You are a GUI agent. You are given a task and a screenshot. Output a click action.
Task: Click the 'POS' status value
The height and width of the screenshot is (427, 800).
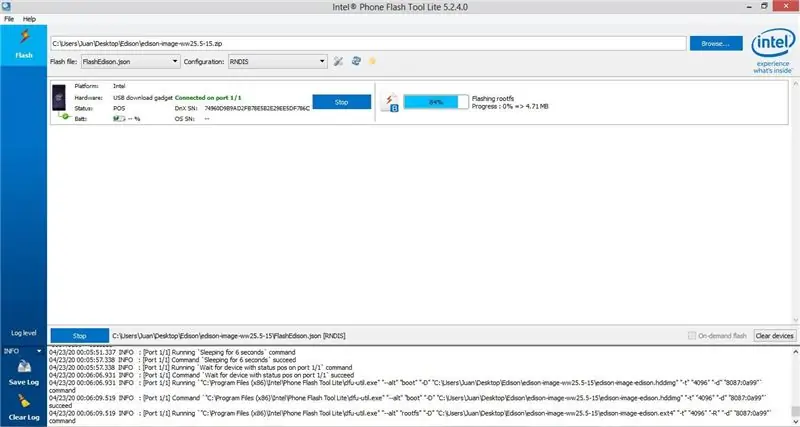[x=119, y=108]
